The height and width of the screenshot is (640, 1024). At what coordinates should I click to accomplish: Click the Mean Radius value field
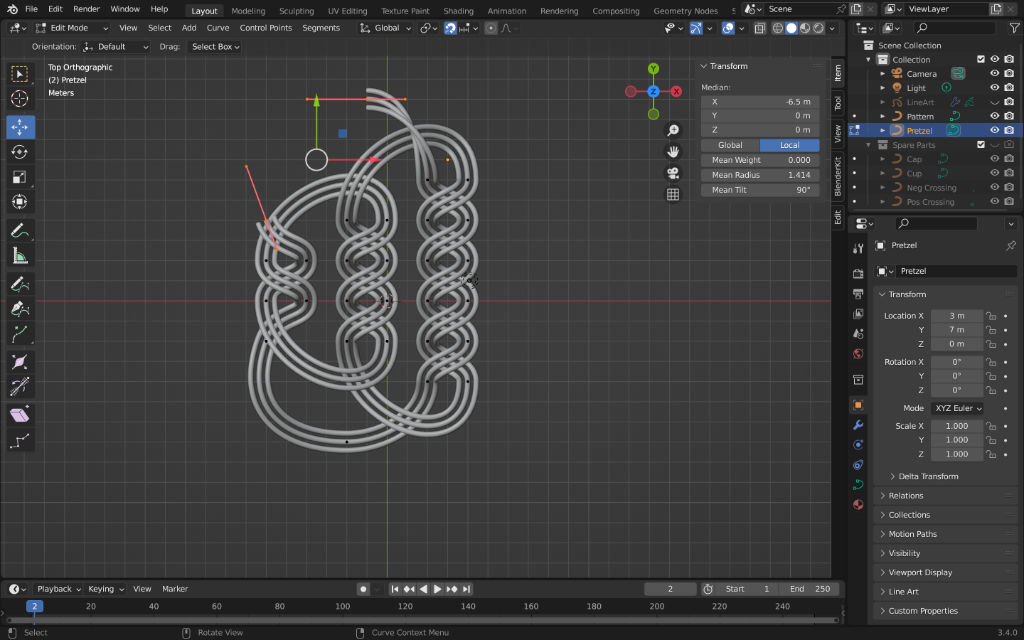(x=760, y=175)
